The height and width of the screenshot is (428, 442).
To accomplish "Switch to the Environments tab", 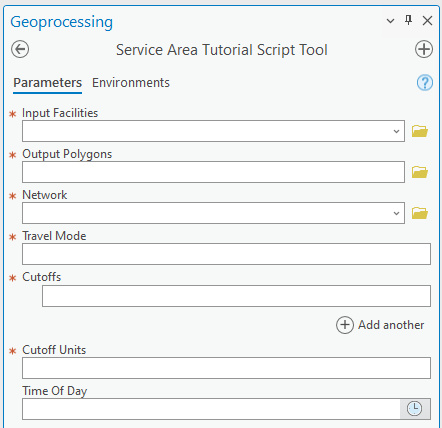I will (x=131, y=83).
